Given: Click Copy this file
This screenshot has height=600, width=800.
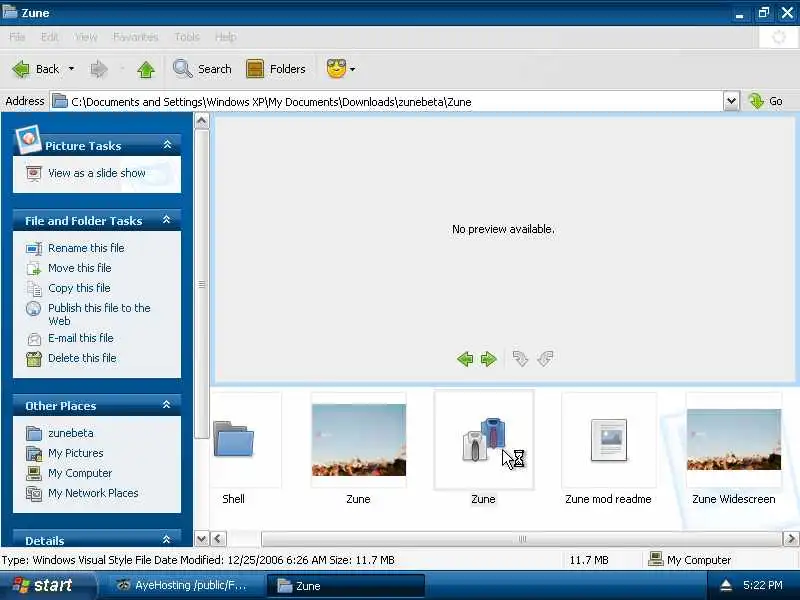Looking at the screenshot, I should pyautogui.click(x=79, y=288).
